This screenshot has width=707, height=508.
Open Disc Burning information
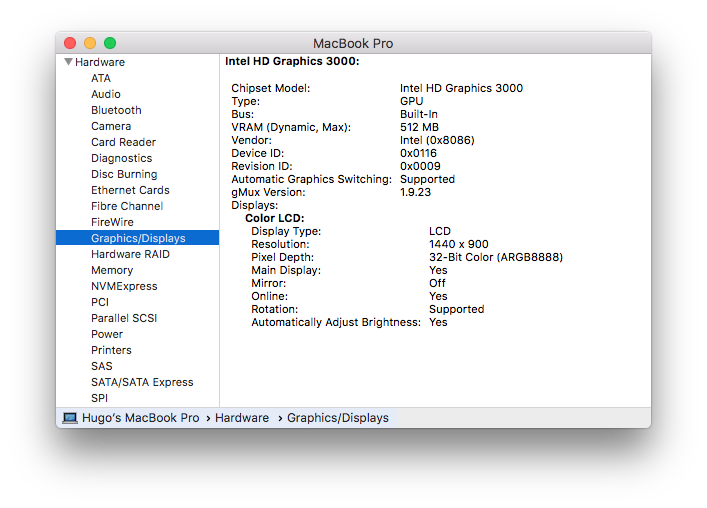(124, 174)
